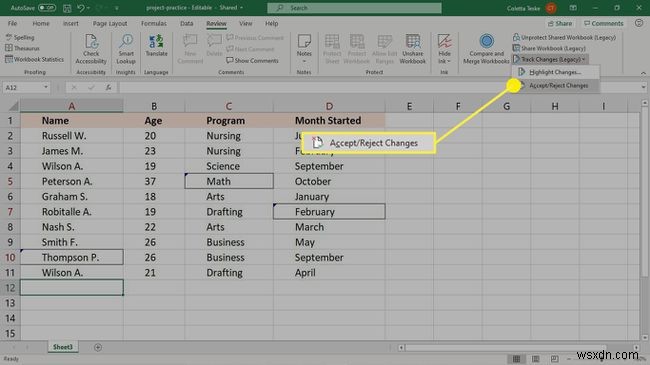The image size is (650, 365).
Task: Collapse the ribbon with the caret
Action: click(x=643, y=73)
